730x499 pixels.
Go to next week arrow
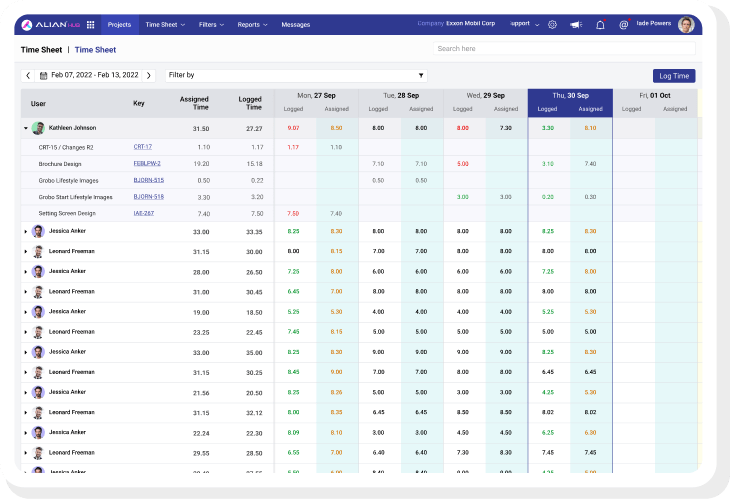click(x=149, y=75)
